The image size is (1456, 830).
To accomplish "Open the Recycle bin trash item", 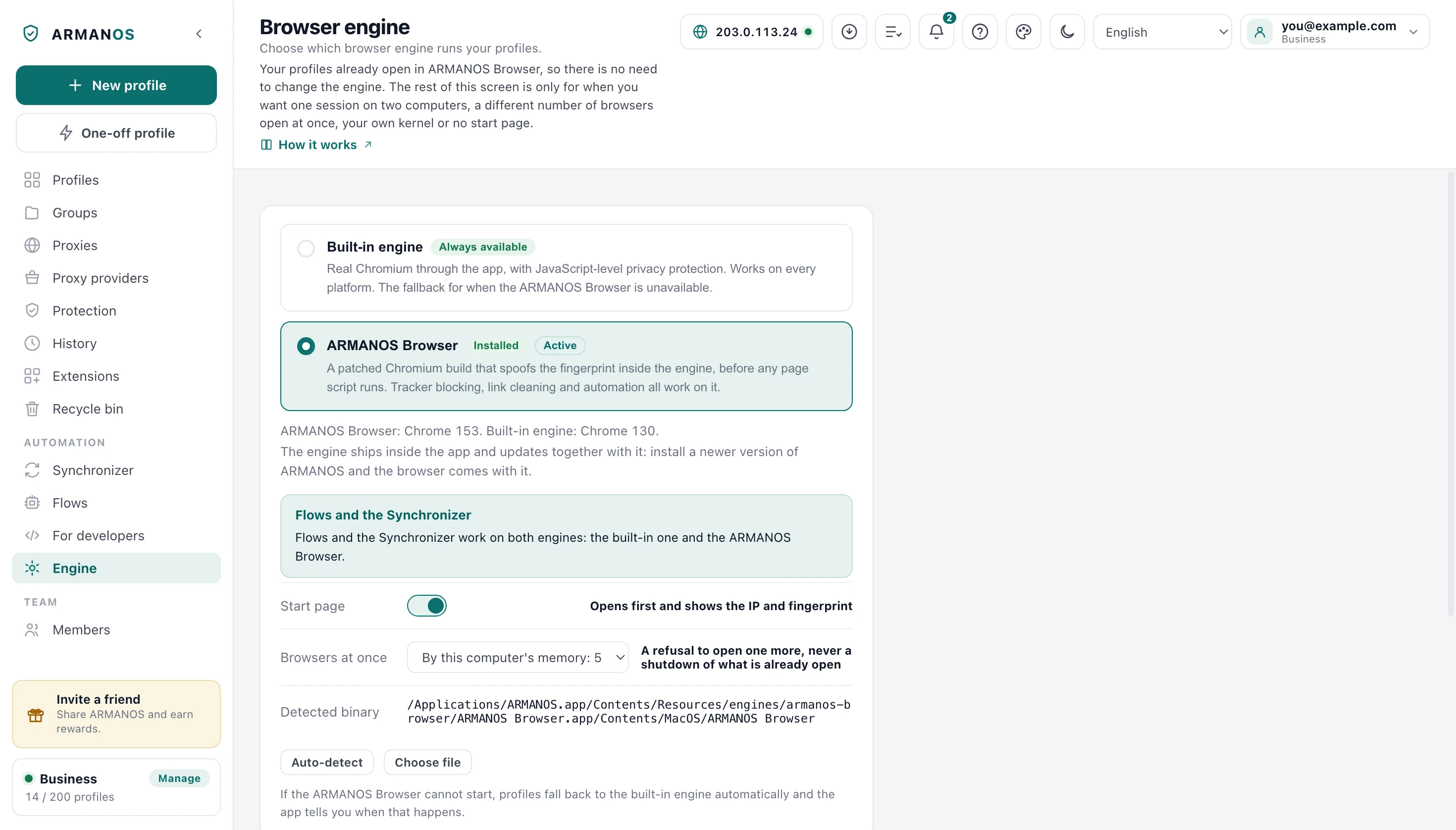I will pos(116,409).
